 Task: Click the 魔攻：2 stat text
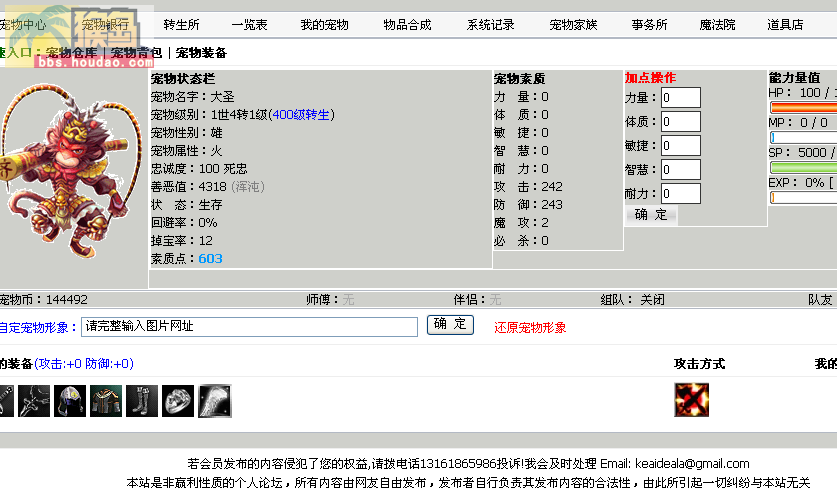521,223
